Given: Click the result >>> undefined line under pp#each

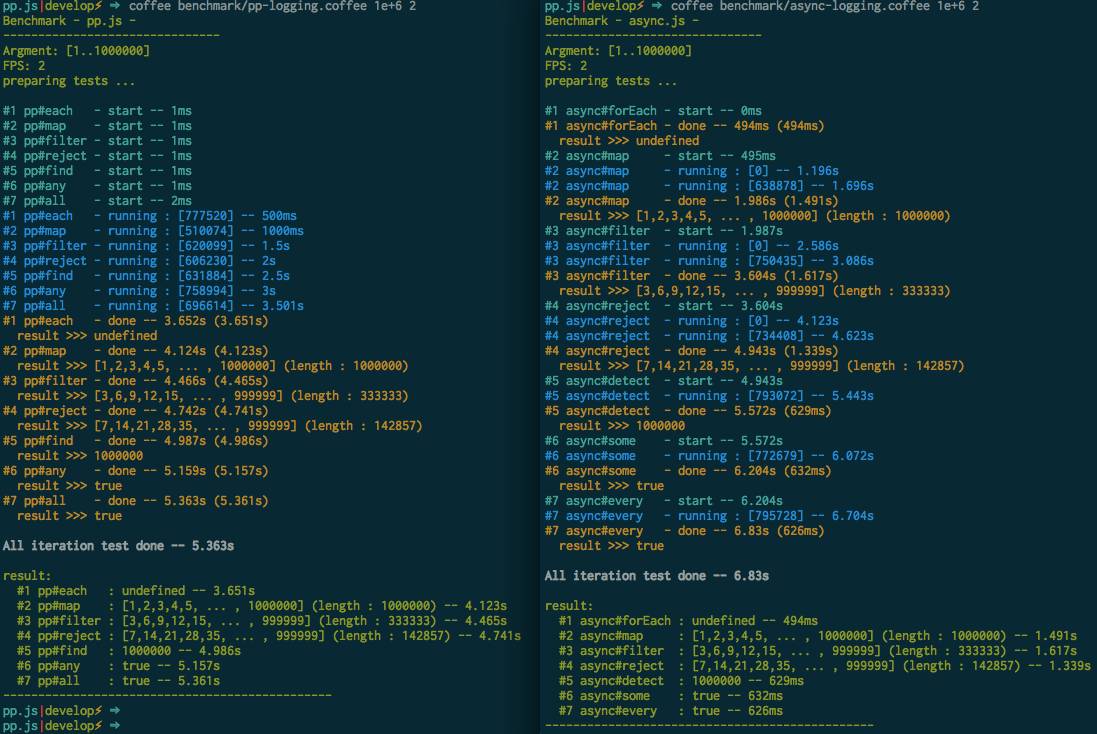Looking at the screenshot, I should pyautogui.click(x=88, y=335).
